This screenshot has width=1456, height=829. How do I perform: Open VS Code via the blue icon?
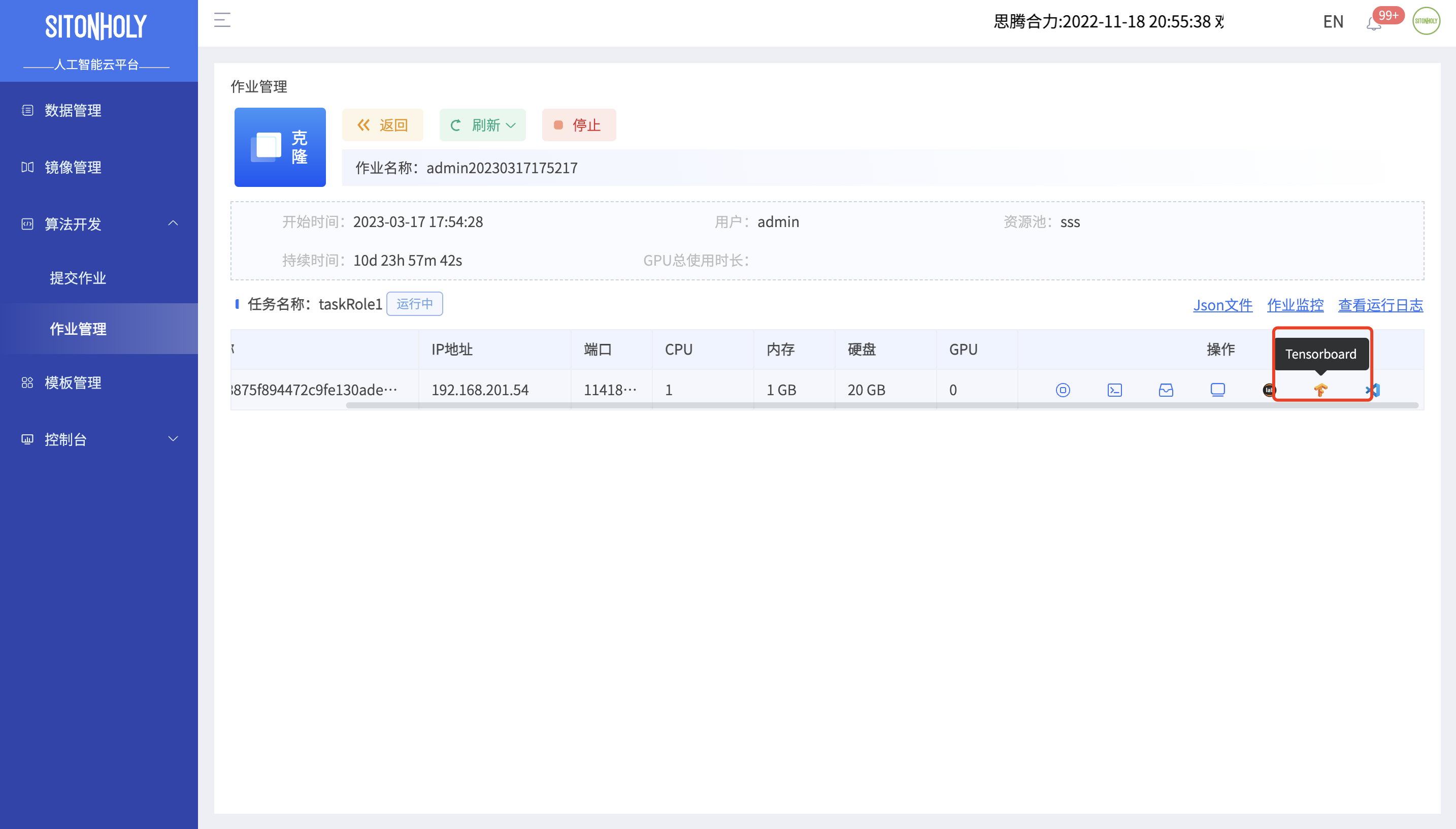coord(1372,390)
